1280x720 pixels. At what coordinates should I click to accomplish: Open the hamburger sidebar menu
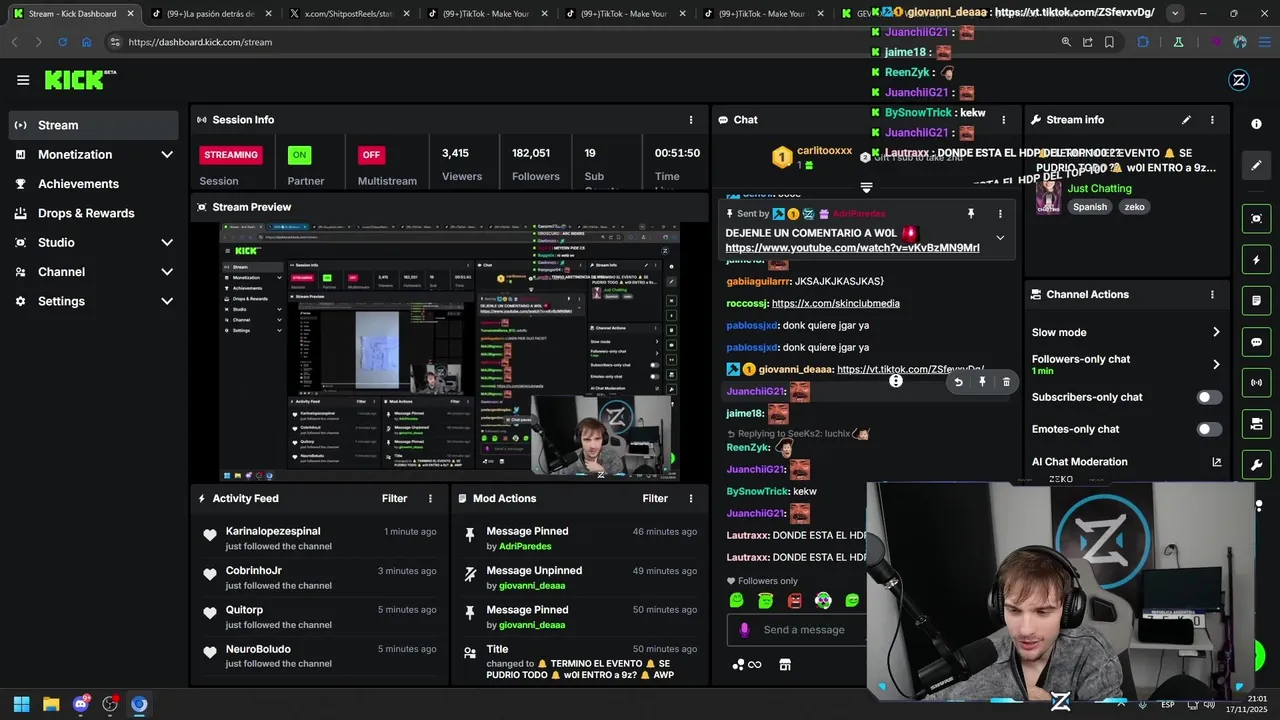[23, 80]
